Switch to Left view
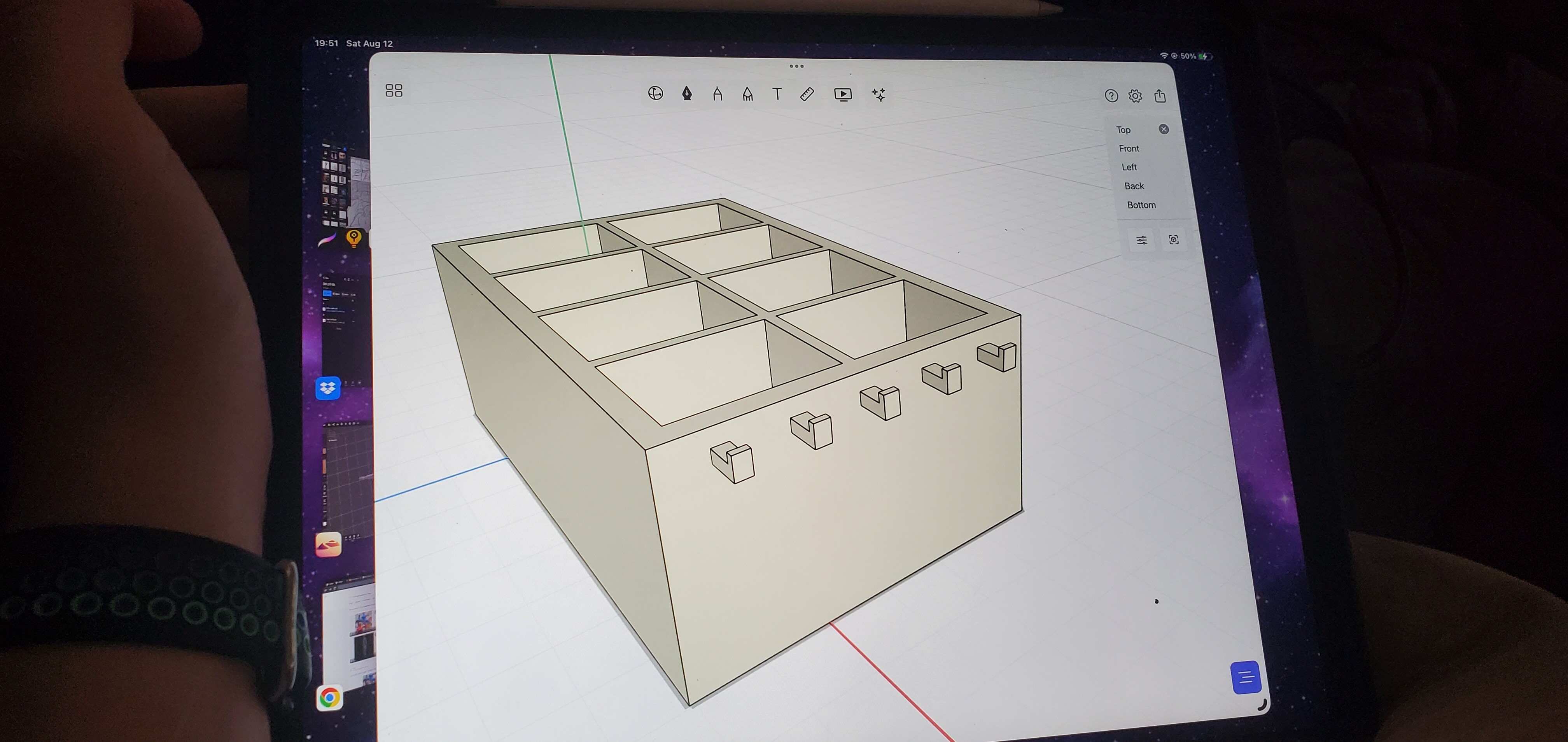1568x742 pixels. pos(1129,167)
